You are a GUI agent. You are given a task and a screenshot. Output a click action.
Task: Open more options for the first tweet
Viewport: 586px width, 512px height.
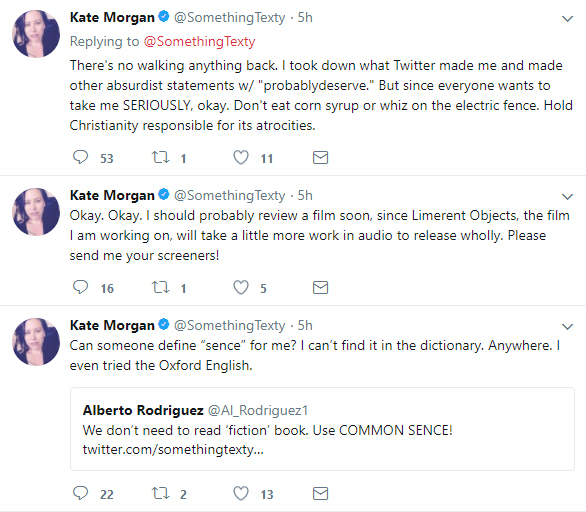[x=567, y=19]
